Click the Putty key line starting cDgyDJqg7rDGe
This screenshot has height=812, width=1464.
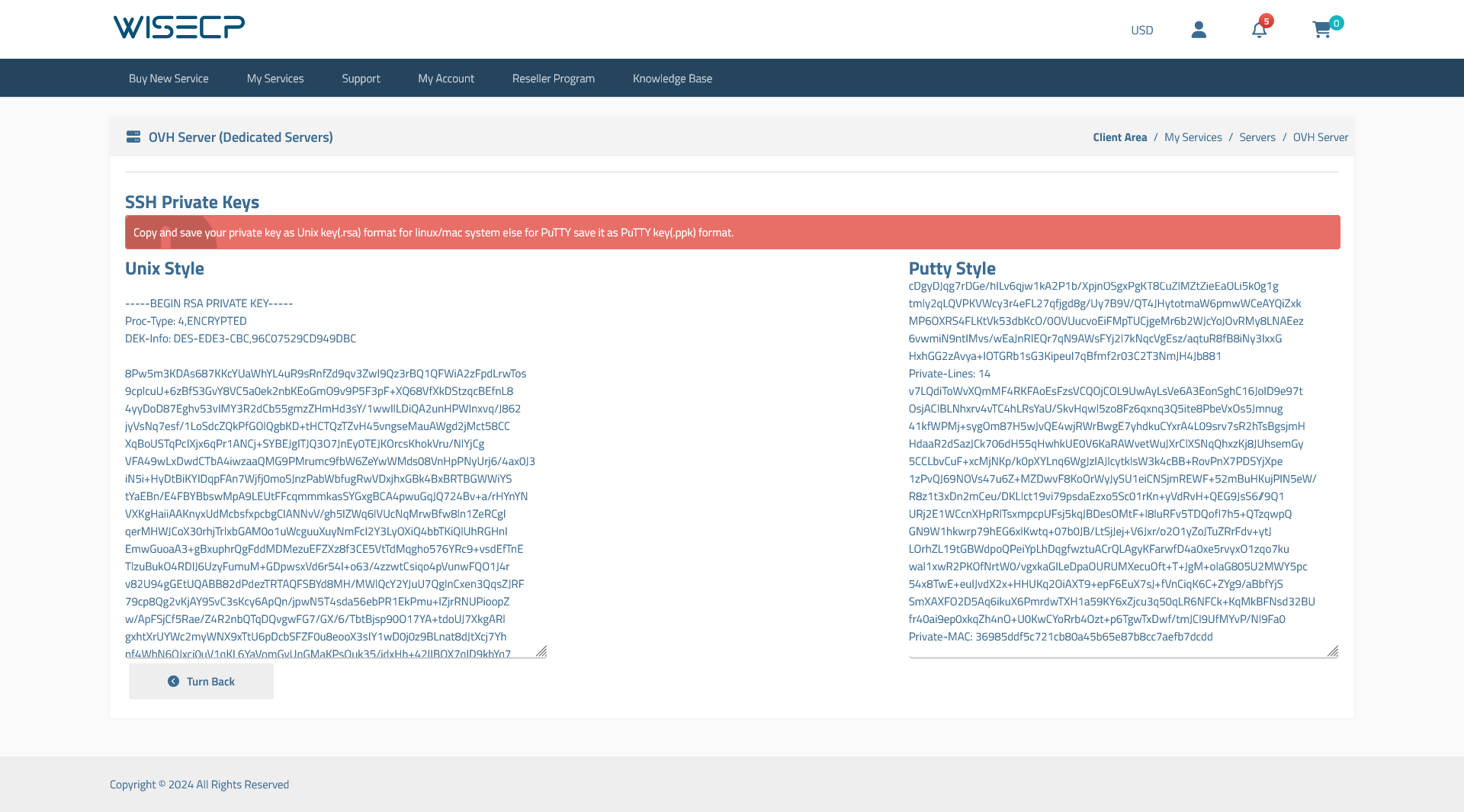click(1093, 286)
